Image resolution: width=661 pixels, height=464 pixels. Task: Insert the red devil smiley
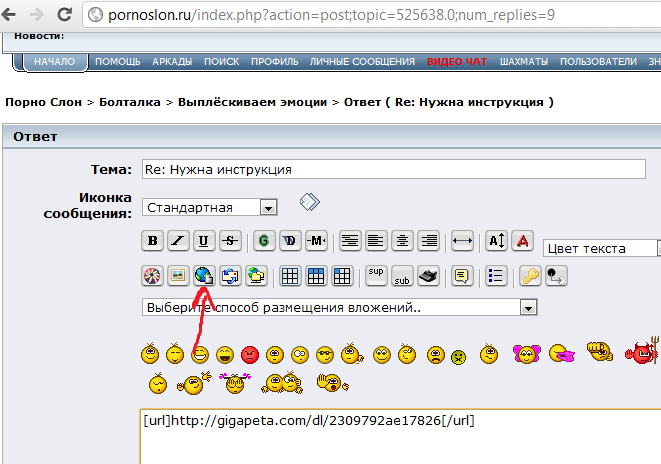pos(637,353)
